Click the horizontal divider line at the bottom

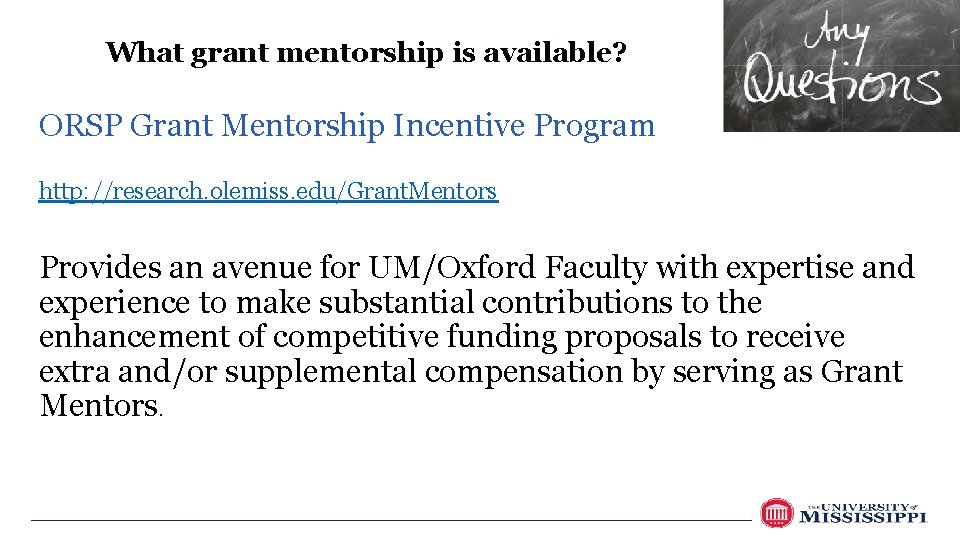click(x=390, y=520)
